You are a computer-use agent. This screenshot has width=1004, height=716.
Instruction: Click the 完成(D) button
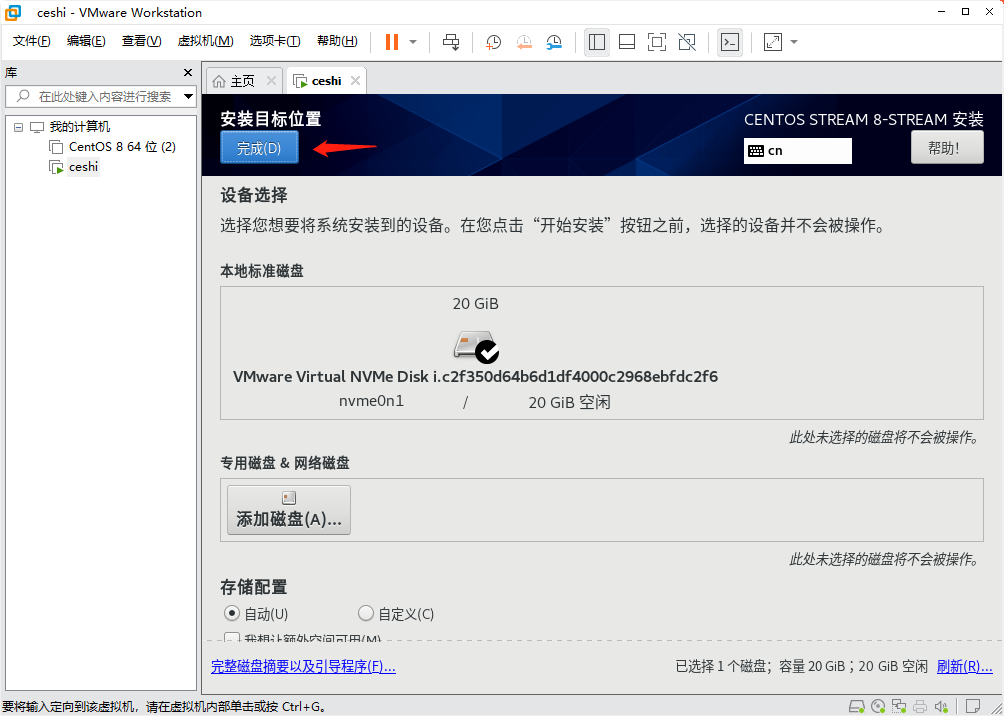pyautogui.click(x=259, y=147)
